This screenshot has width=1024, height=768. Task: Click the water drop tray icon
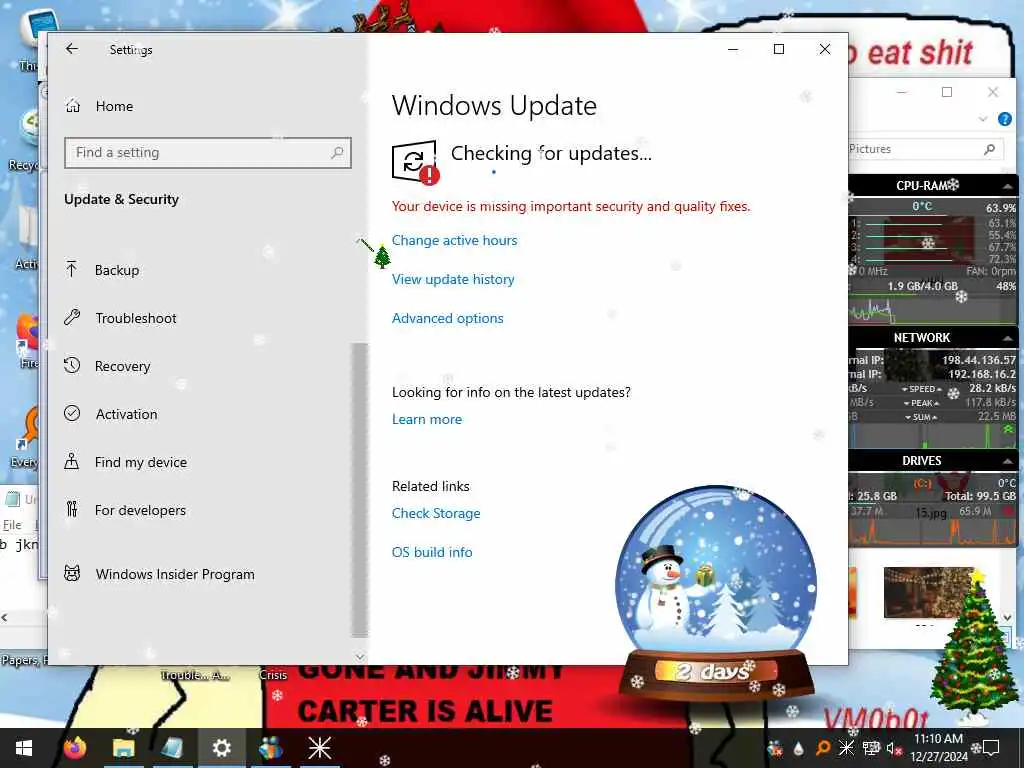[x=798, y=748]
